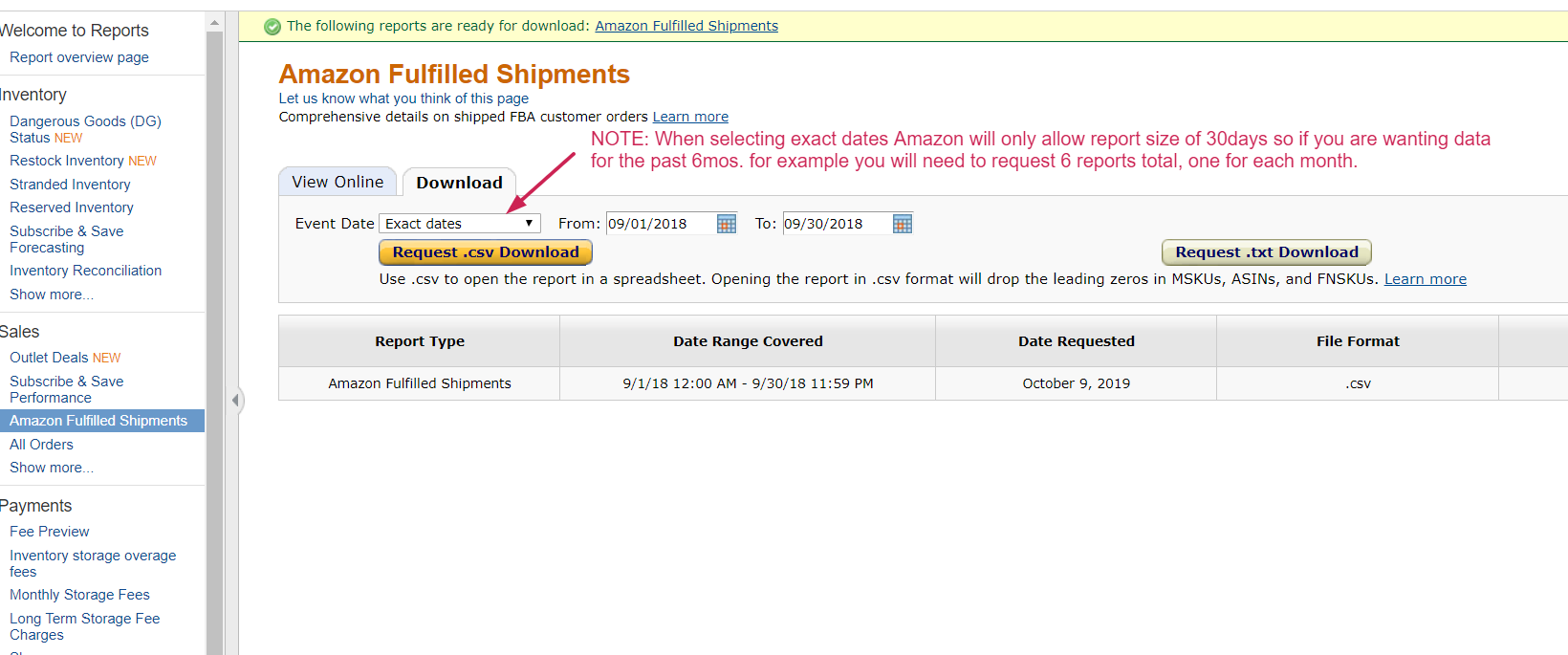Click the sidebar scrollbar up arrow
The height and width of the screenshot is (655, 1568).
pos(214,22)
